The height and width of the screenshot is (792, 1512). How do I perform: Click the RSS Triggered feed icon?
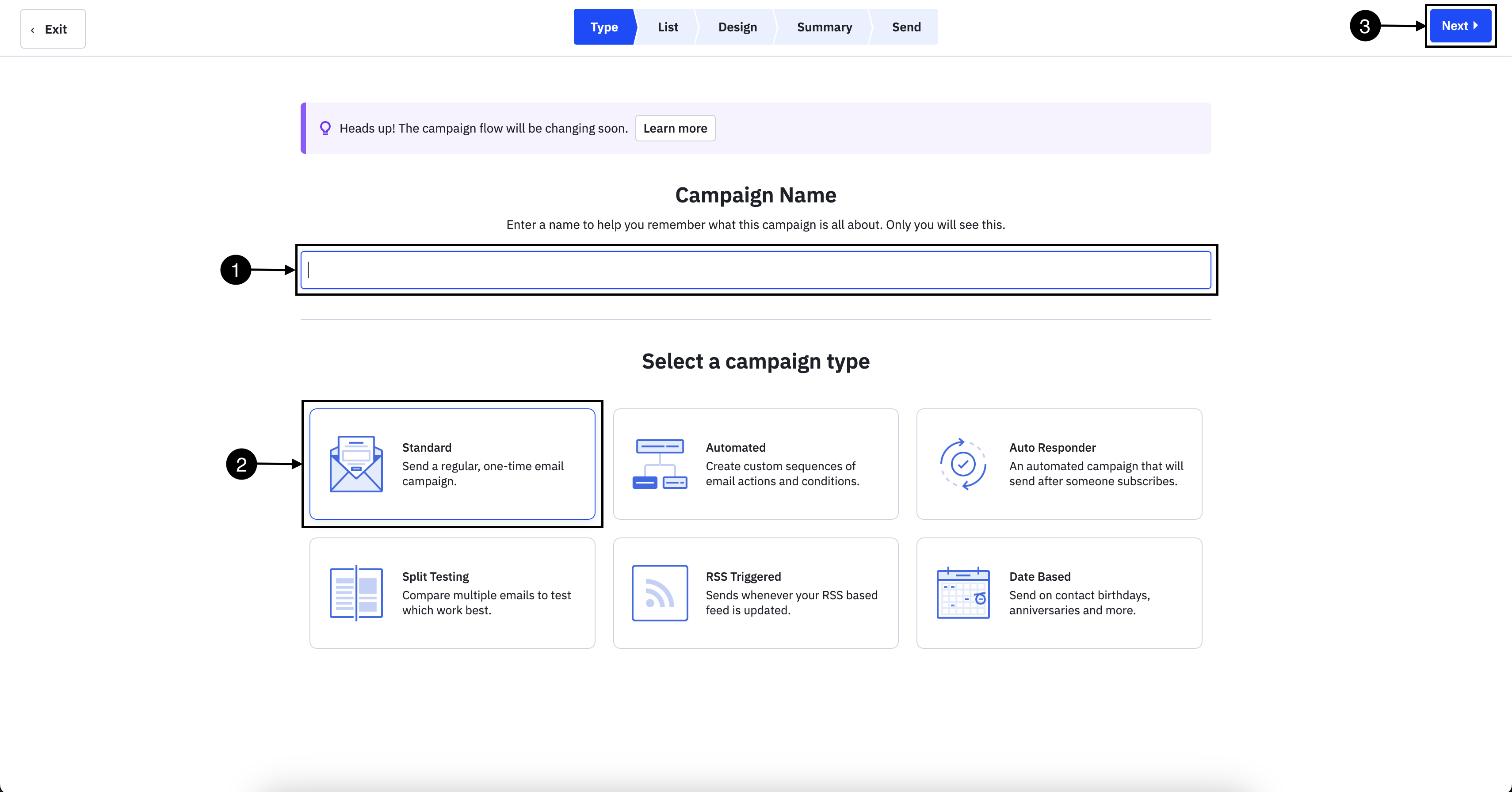660,593
